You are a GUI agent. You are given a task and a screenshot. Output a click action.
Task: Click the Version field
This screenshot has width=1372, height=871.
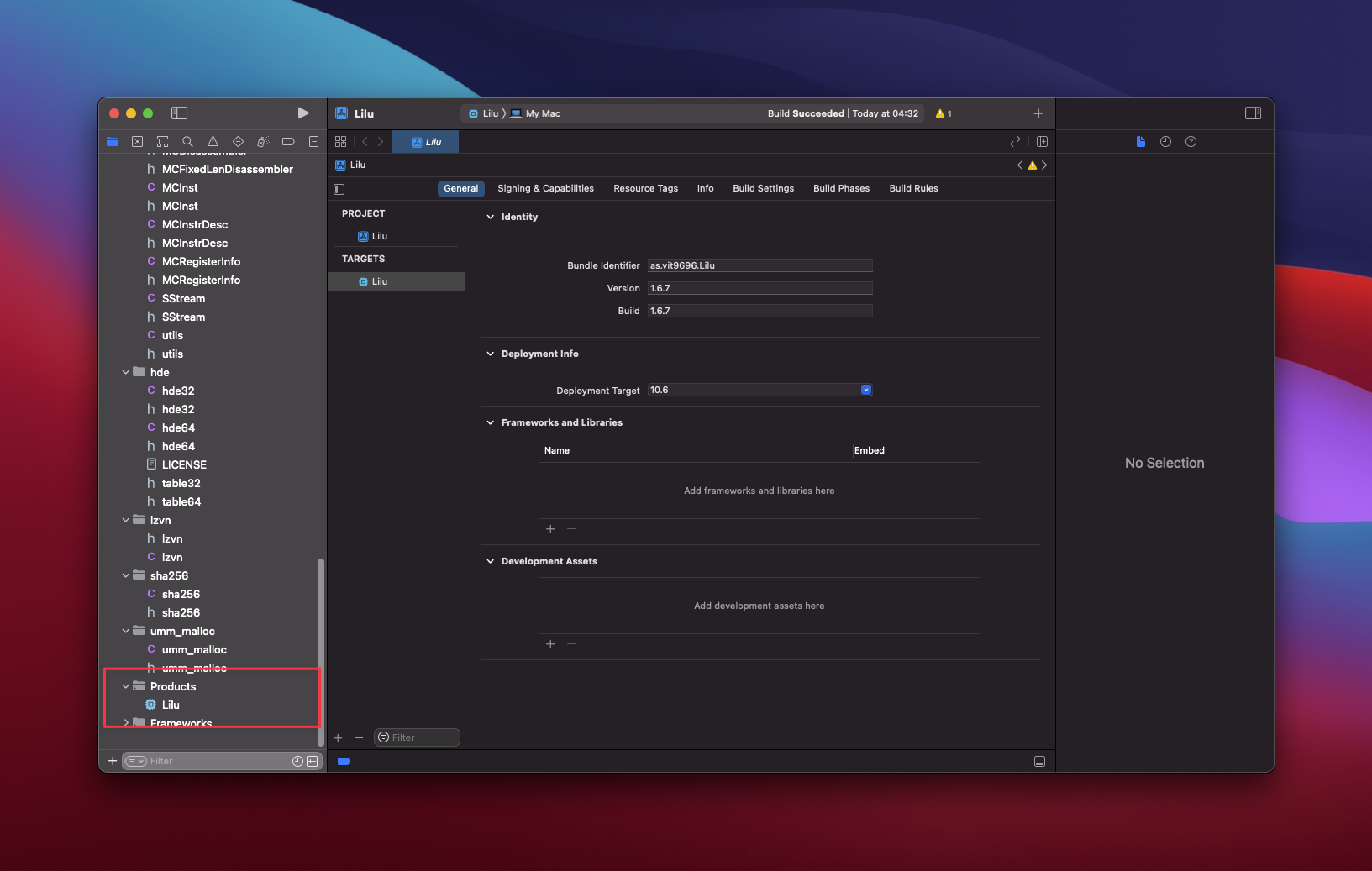[x=760, y=288]
